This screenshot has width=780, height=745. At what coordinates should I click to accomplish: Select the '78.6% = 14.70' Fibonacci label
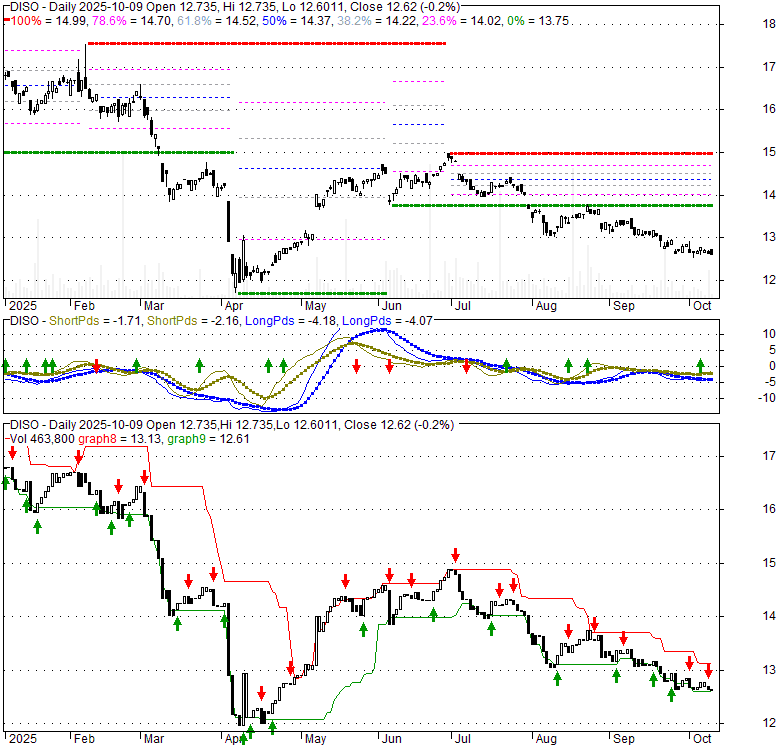[x=132, y=21]
